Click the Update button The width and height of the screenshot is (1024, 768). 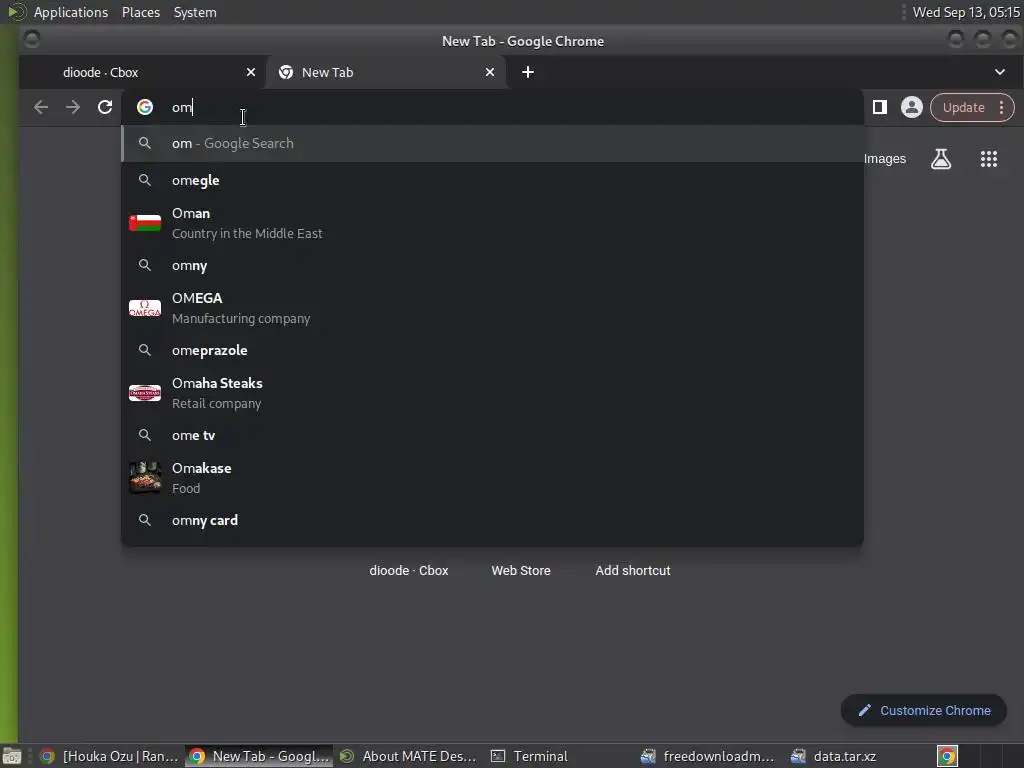(963, 108)
